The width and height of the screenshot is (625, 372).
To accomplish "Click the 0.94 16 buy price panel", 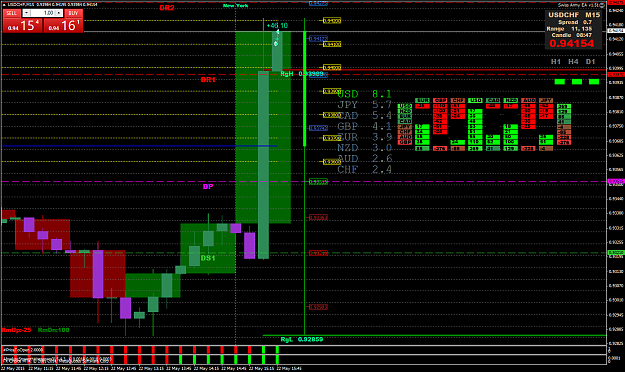I will tap(63, 26).
